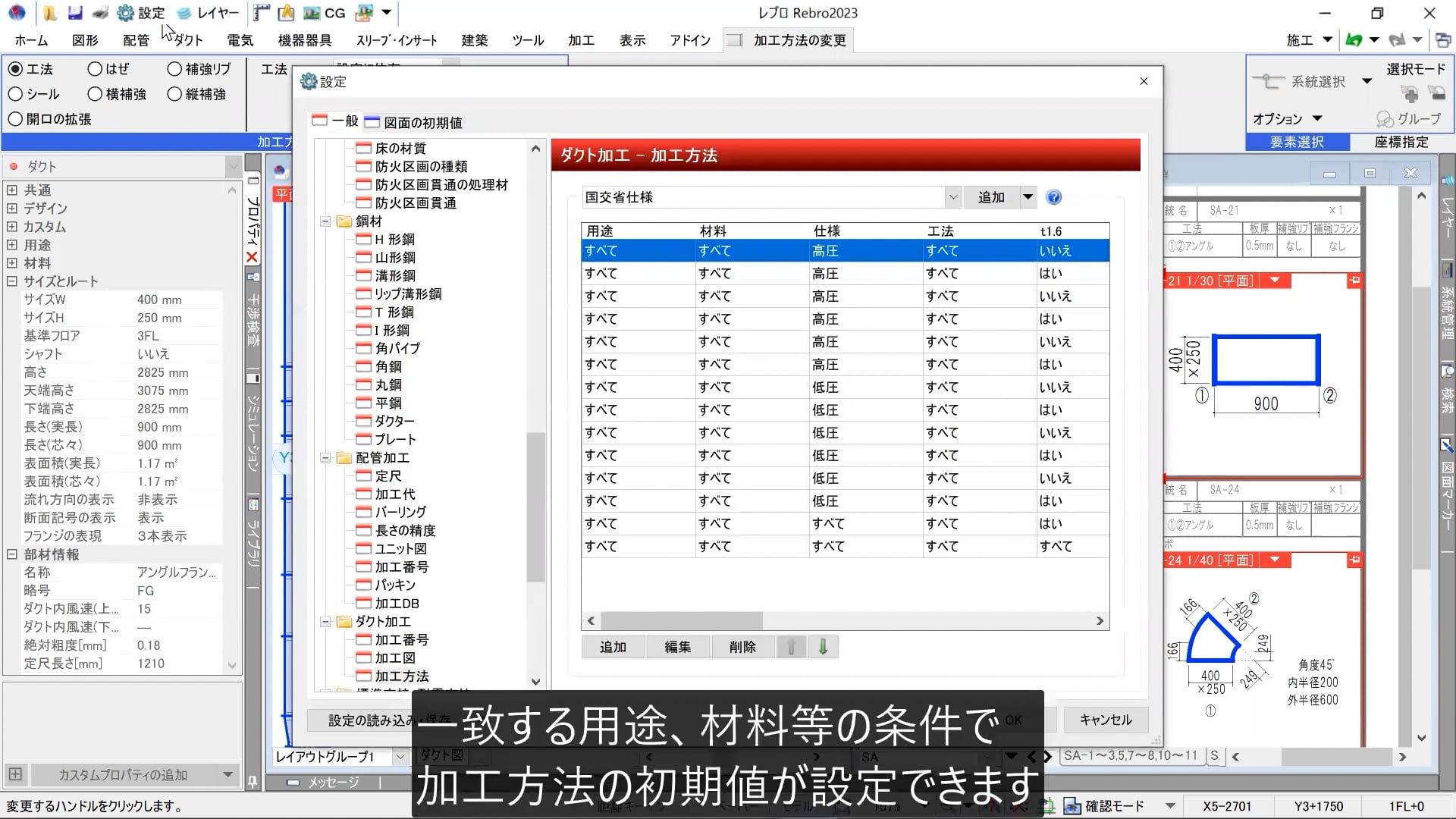Screen dimensions: 1456x819
Task: Switch to the 電気 ribbon tab
Action: pos(240,40)
